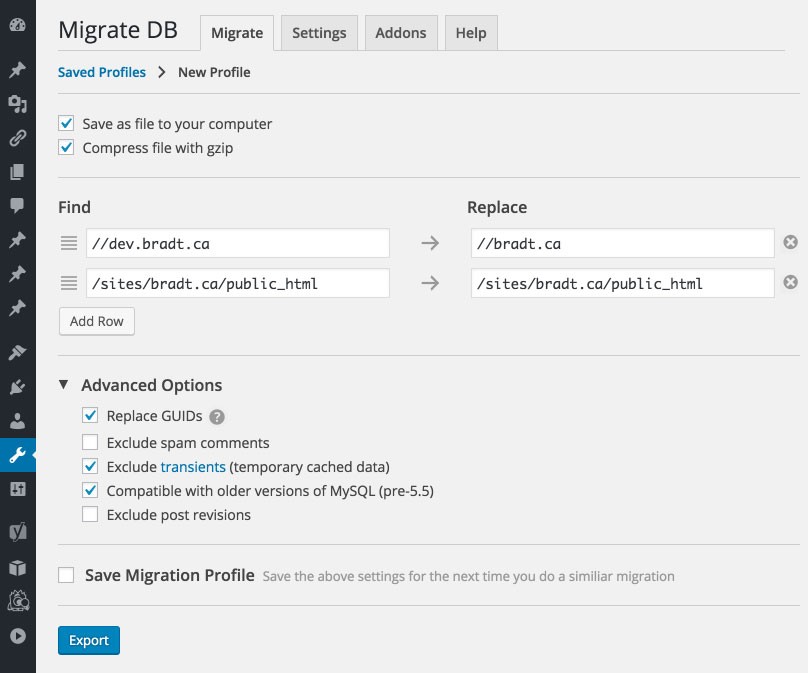The width and height of the screenshot is (808, 673).
Task: Open the Users sidebar icon
Action: point(17,421)
